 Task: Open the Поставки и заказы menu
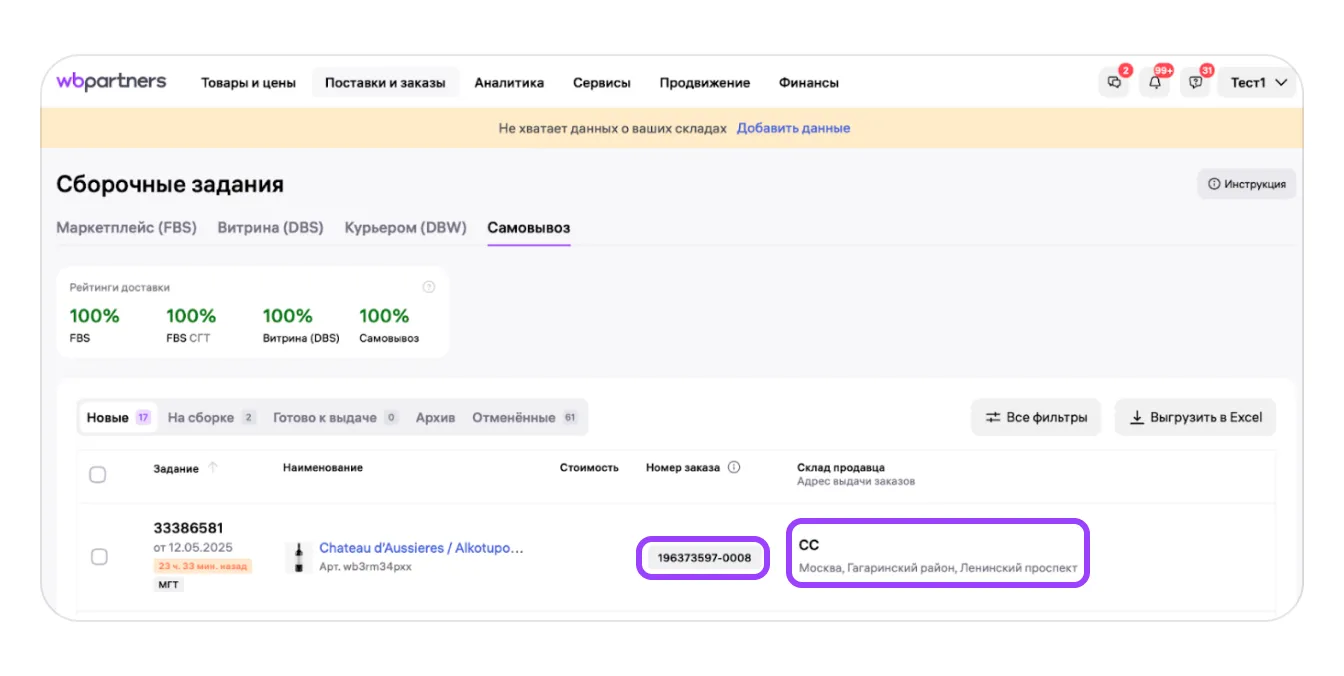[385, 83]
